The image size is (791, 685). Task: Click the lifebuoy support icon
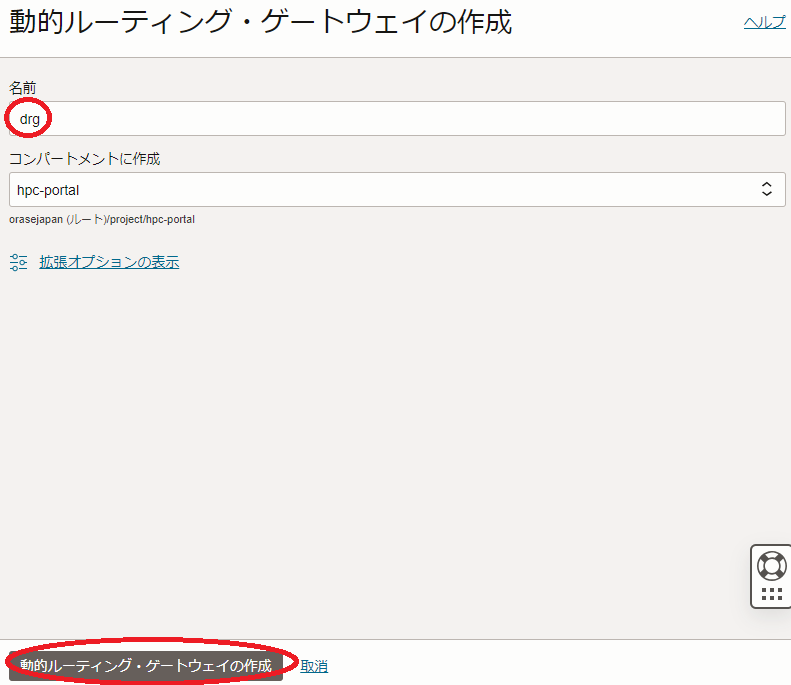tap(771, 565)
